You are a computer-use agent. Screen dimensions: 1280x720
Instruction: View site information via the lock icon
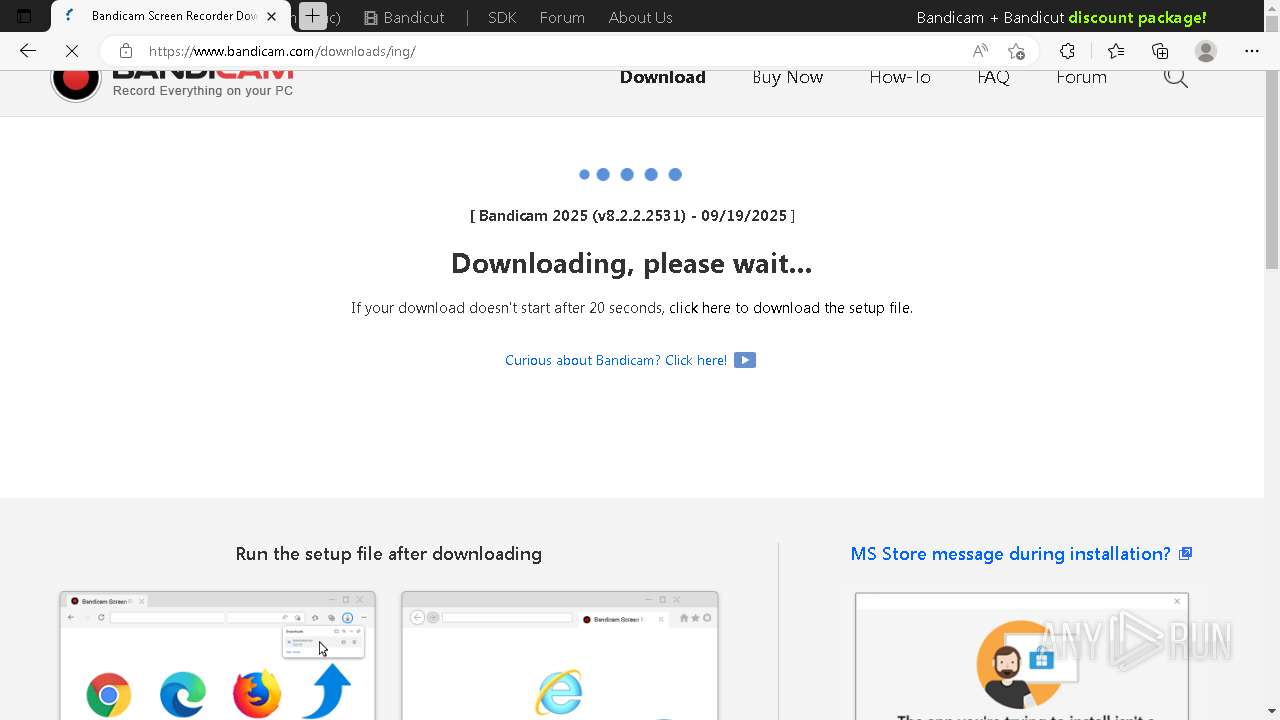coord(125,51)
